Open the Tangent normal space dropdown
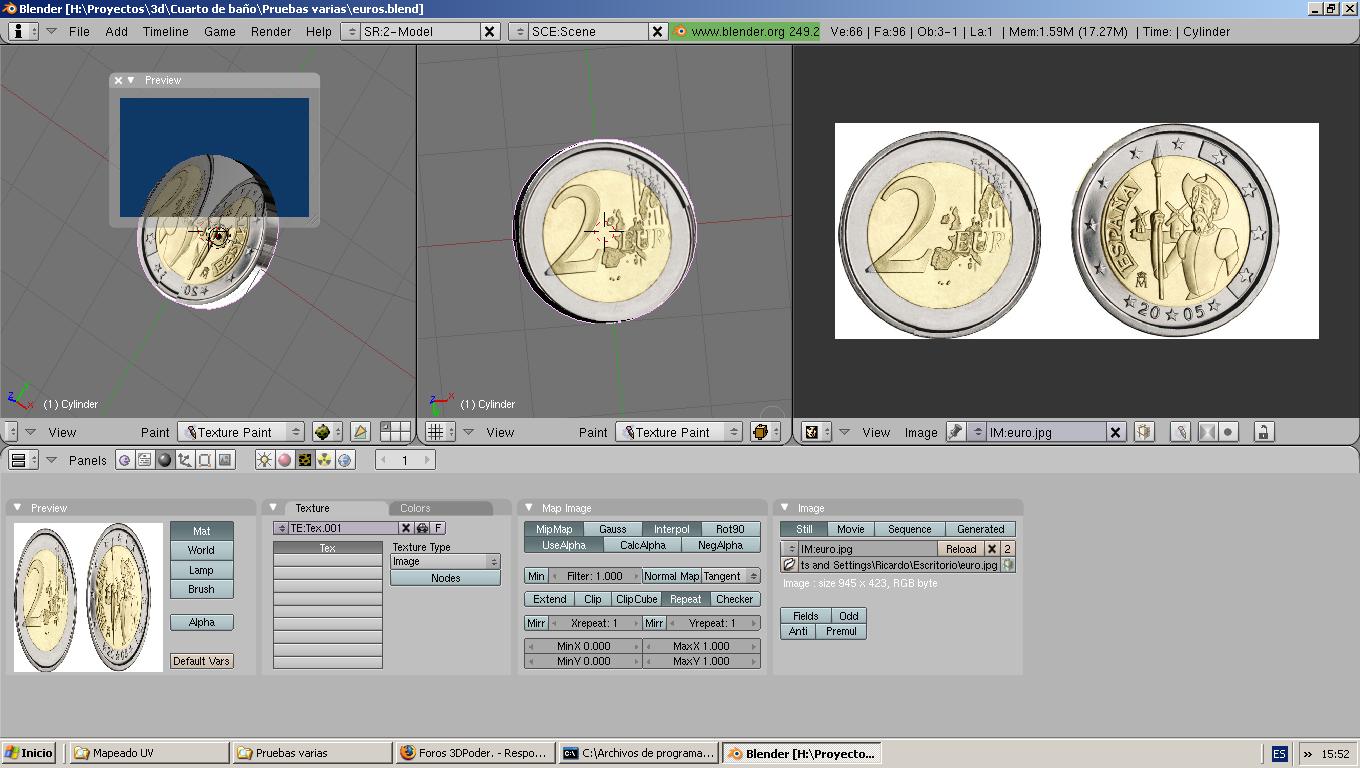1360x768 pixels. pos(731,576)
